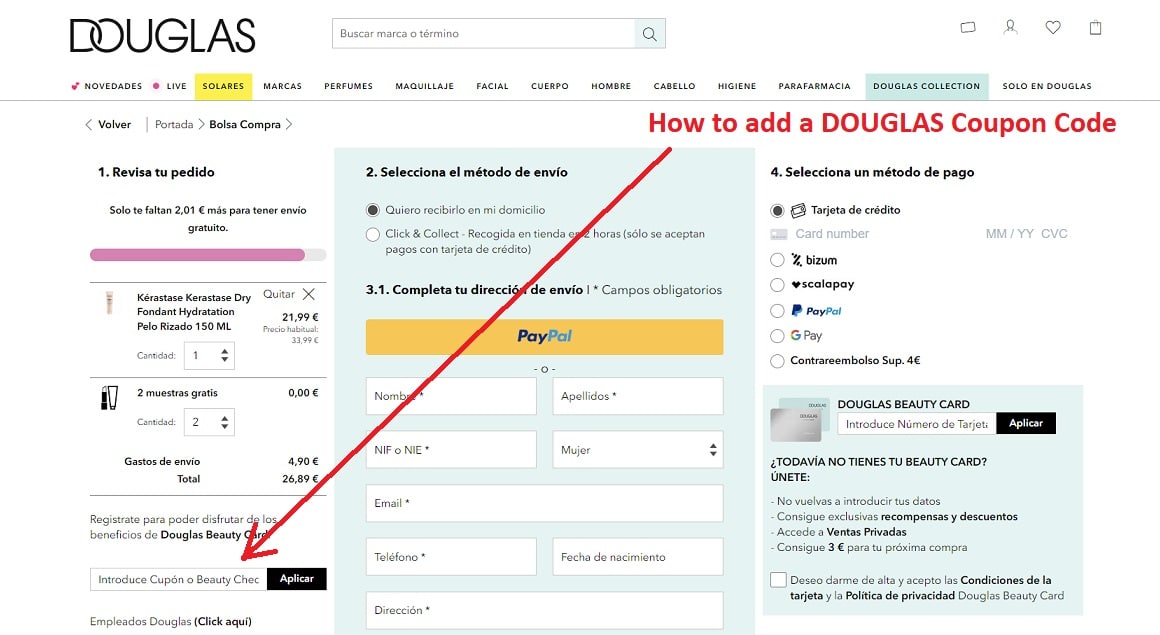The width and height of the screenshot is (1160, 635).
Task: Open Política de privacidad link
Action: [x=900, y=595]
